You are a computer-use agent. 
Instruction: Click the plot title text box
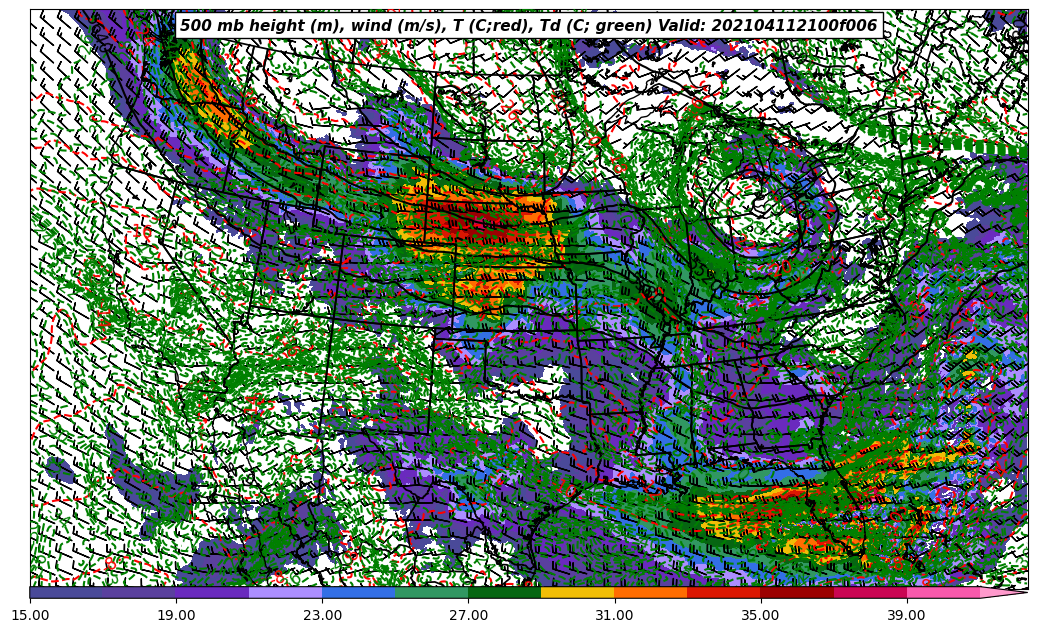pos(528,26)
